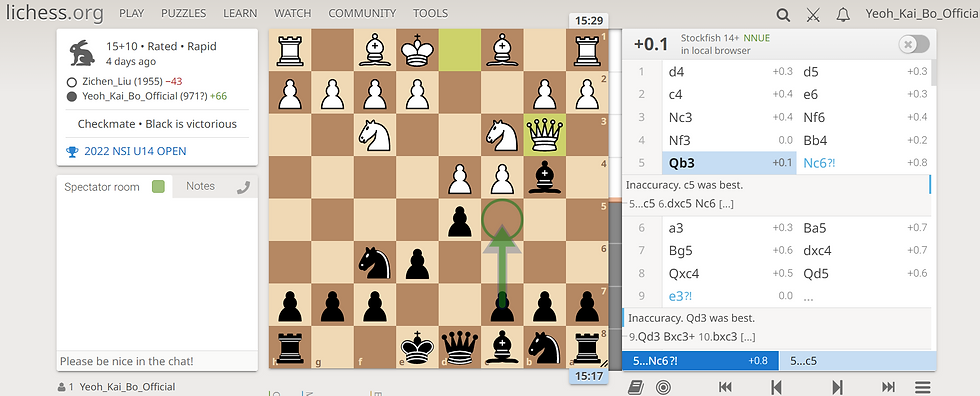Open the PUZZLES menu
The width and height of the screenshot is (980, 396).
coord(184,13)
